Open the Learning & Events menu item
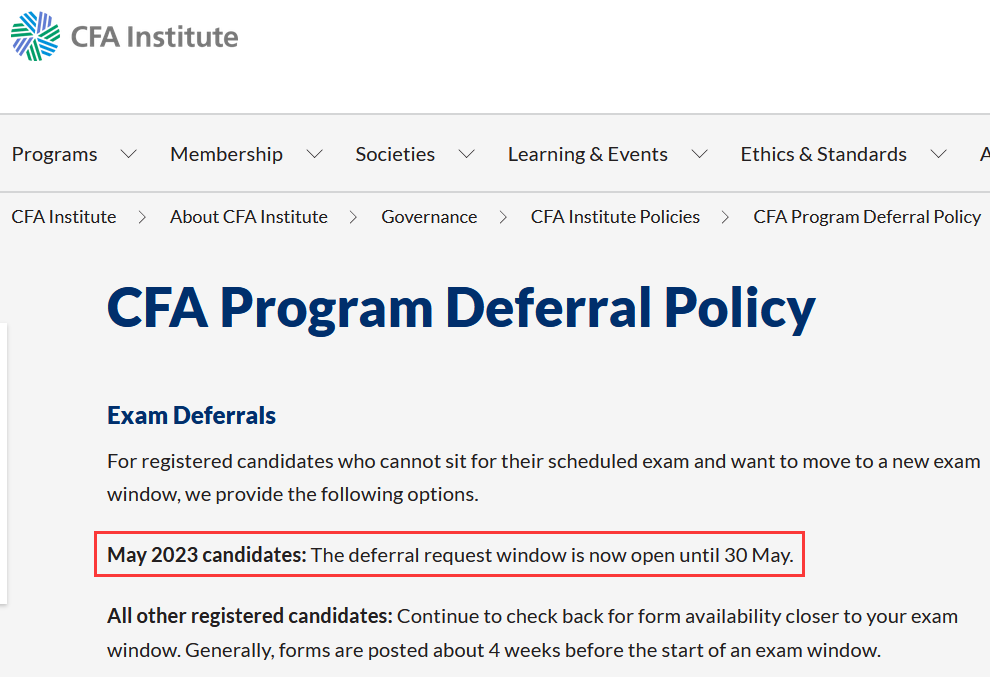990x677 pixels. point(588,154)
